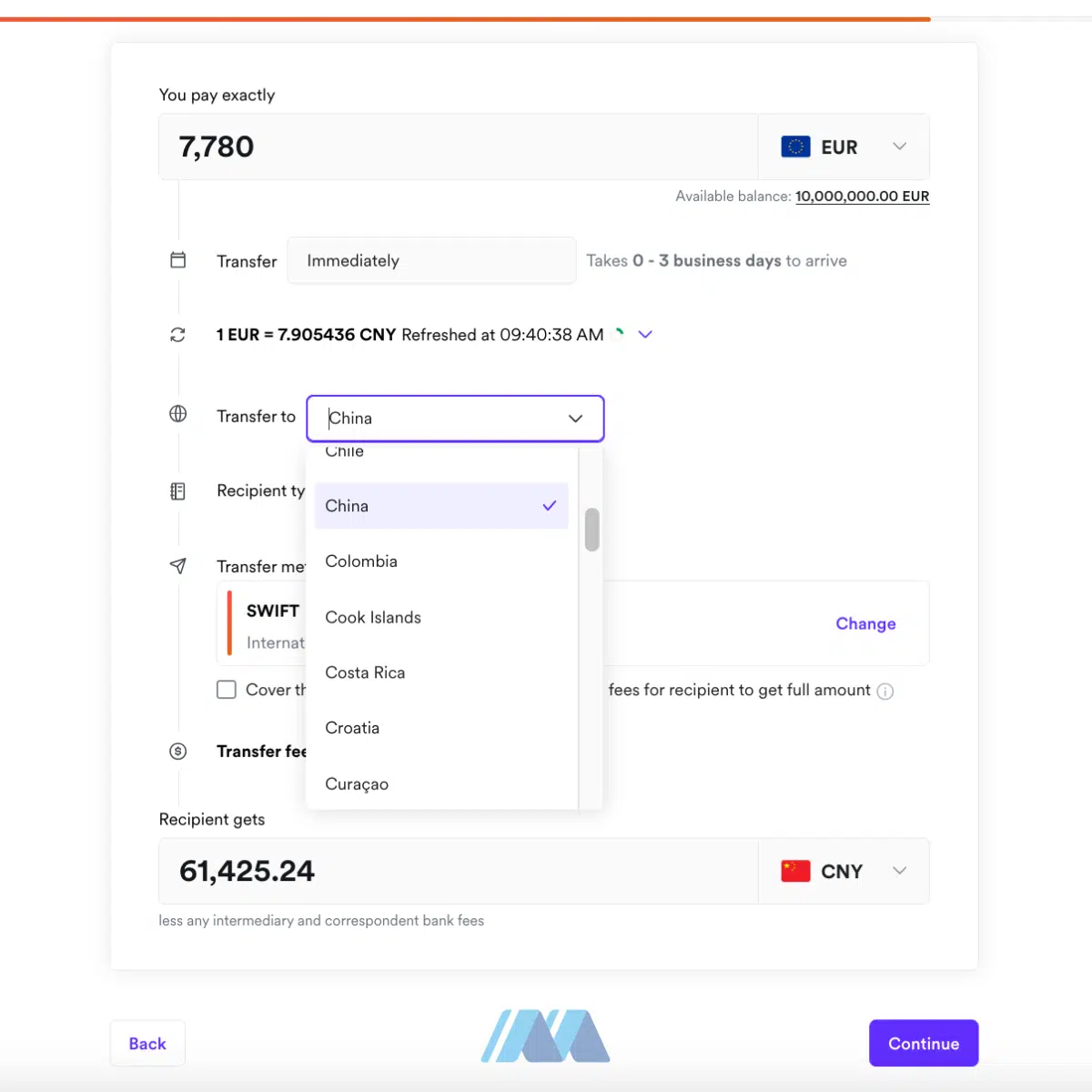
Task: Click the paper plane transfer method icon
Action: pyautogui.click(x=178, y=566)
